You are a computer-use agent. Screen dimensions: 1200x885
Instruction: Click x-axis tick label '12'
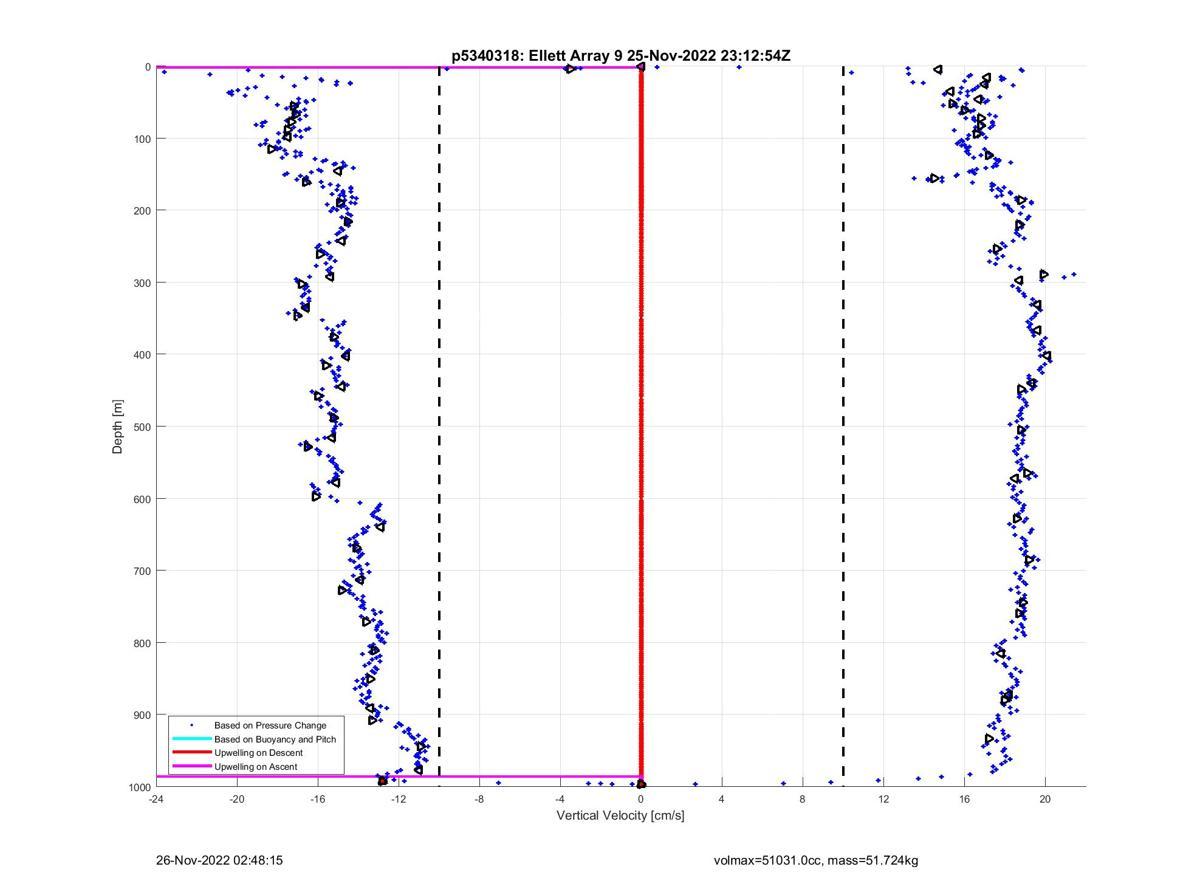pyautogui.click(x=884, y=799)
